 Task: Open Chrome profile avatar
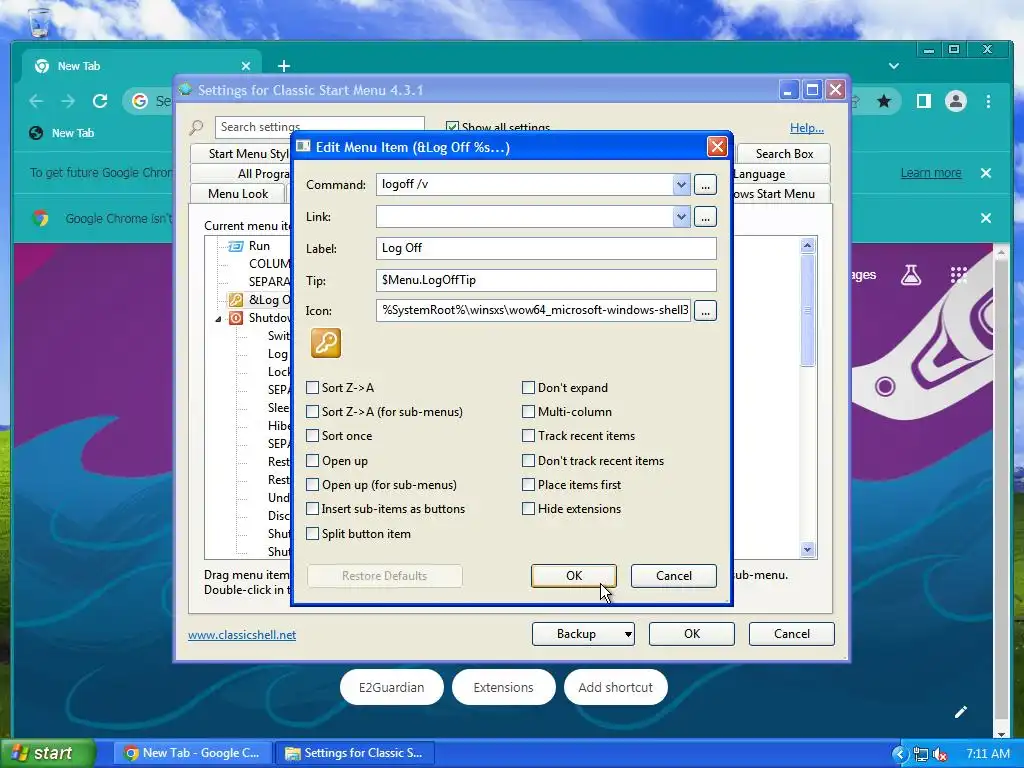point(955,101)
